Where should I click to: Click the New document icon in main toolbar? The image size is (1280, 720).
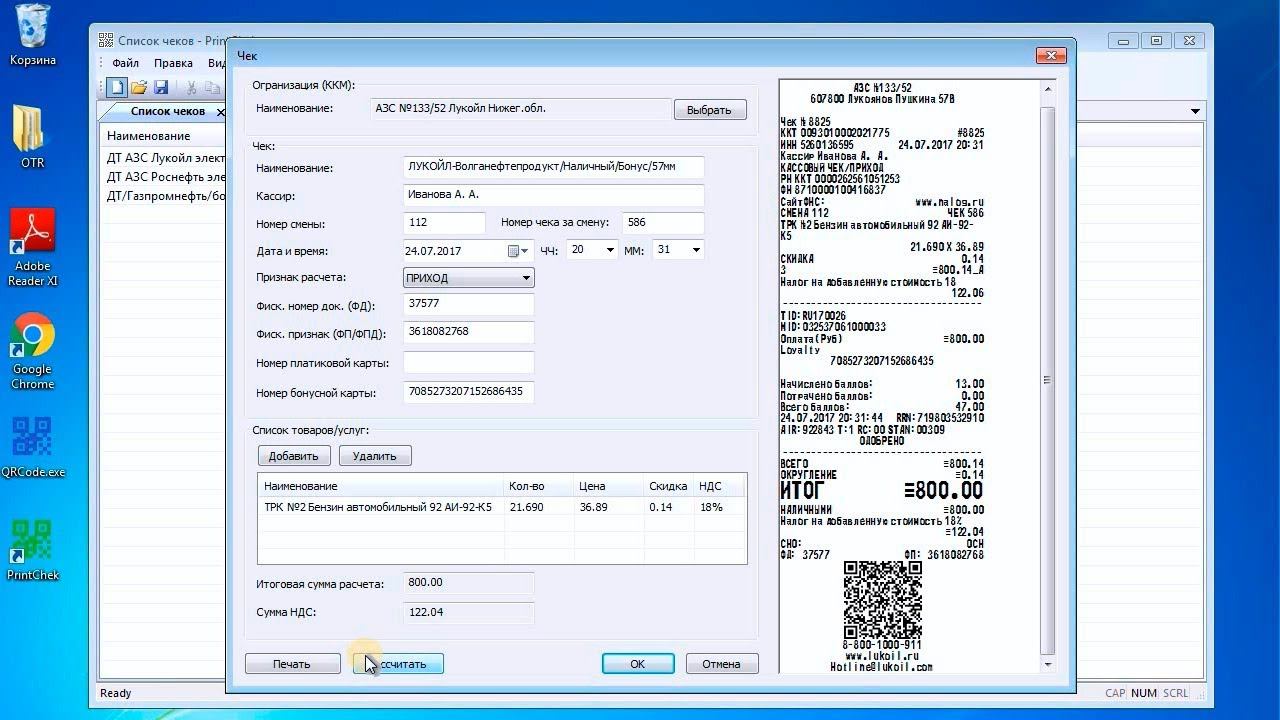(117, 88)
